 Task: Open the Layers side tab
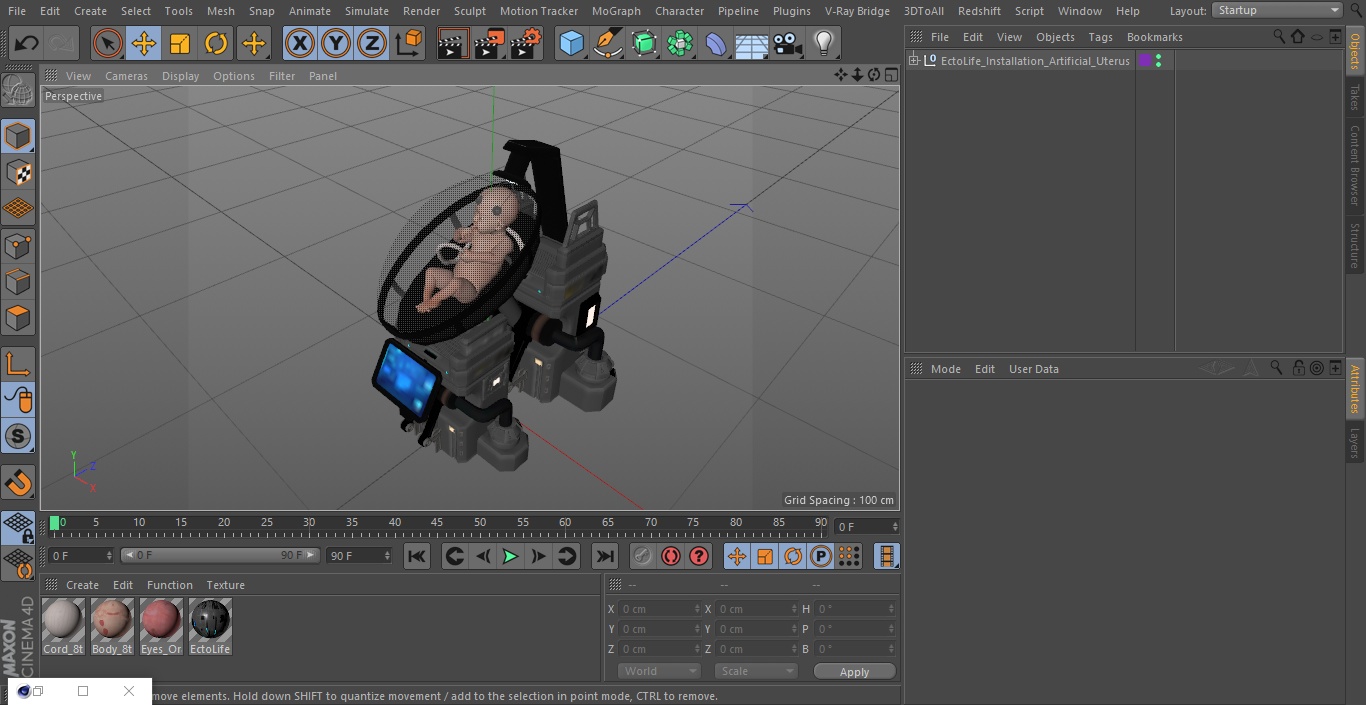click(1355, 443)
